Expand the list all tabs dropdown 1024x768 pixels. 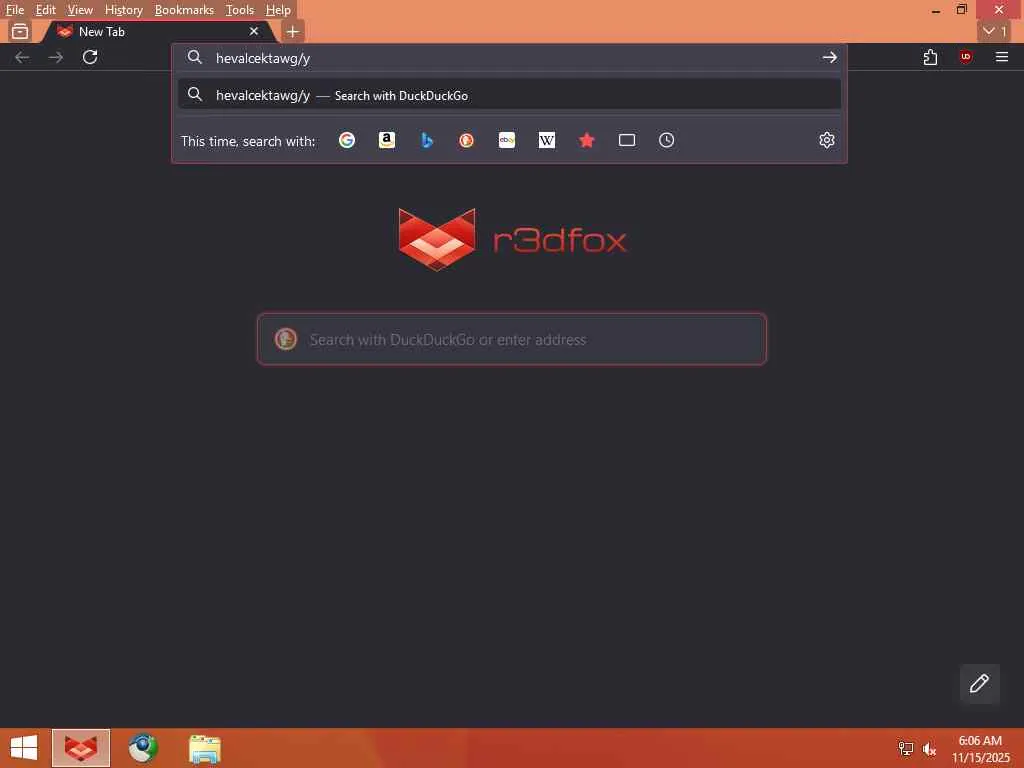coord(995,31)
